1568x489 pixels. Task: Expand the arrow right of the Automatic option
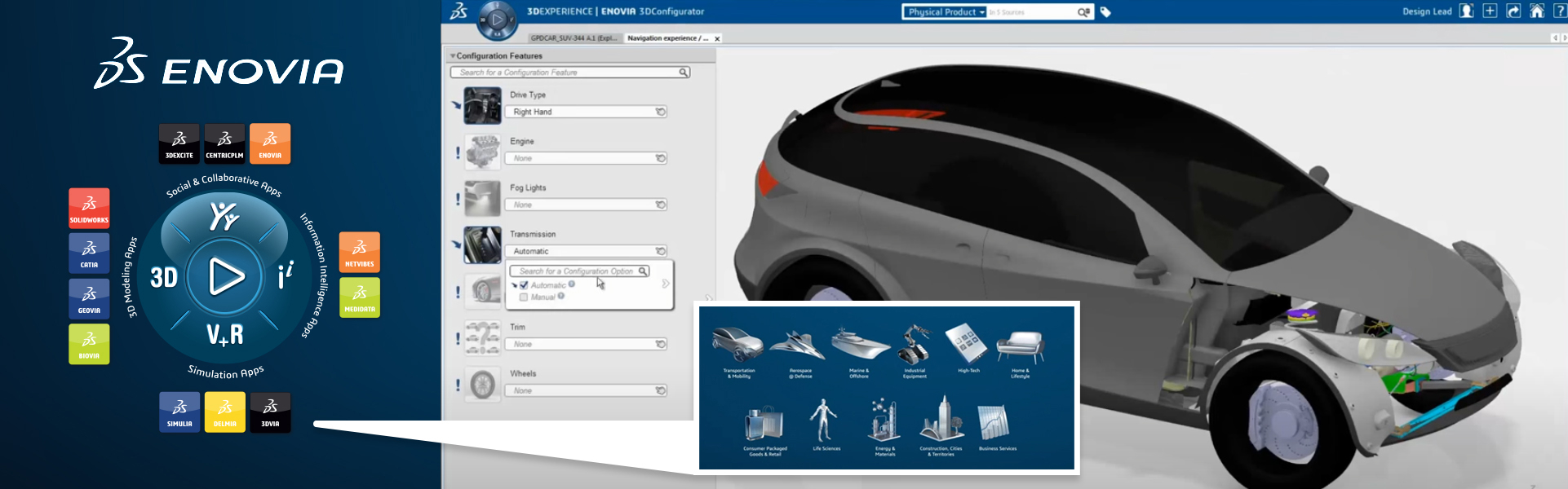click(666, 284)
